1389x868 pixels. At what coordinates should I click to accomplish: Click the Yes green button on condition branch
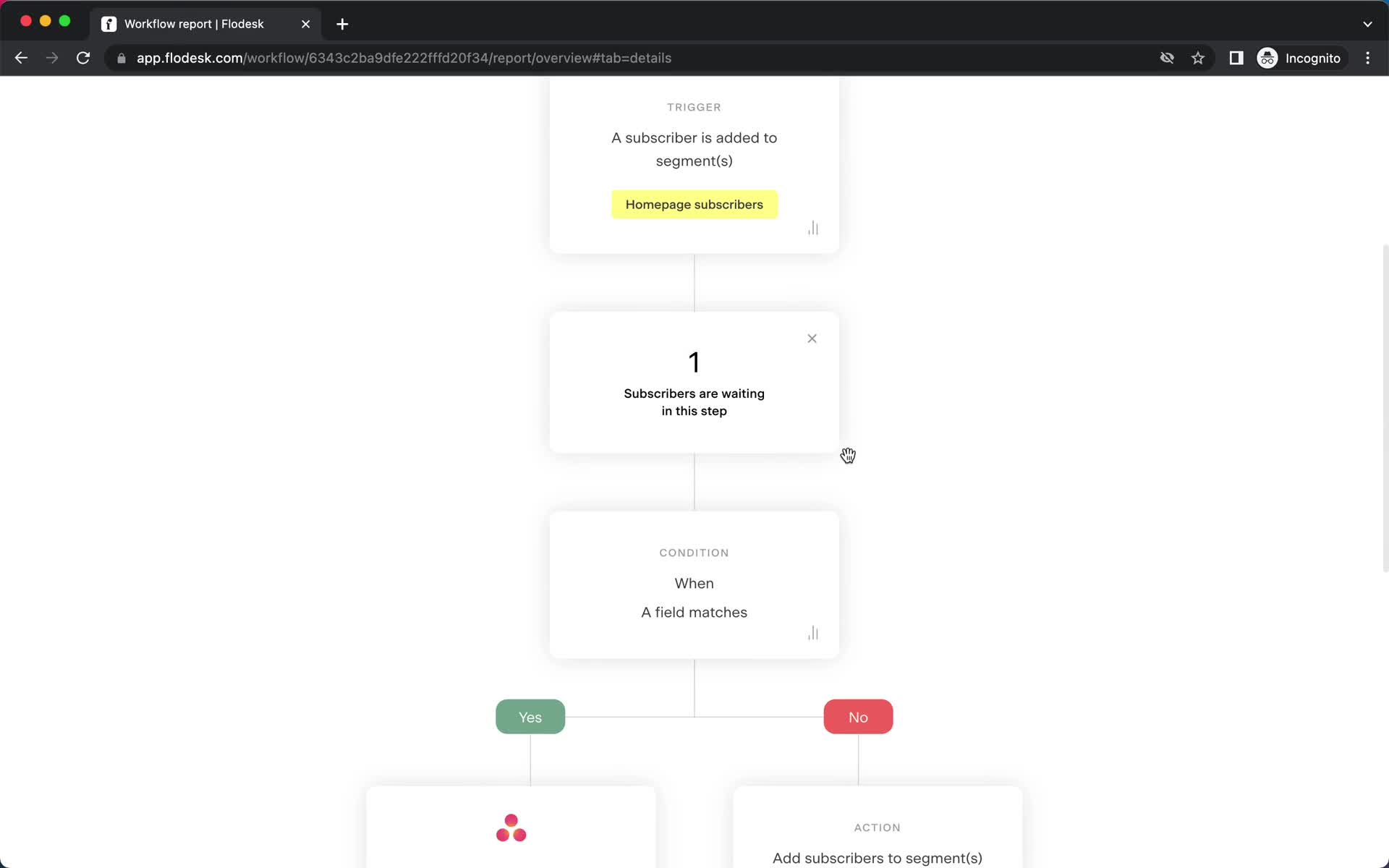point(530,717)
